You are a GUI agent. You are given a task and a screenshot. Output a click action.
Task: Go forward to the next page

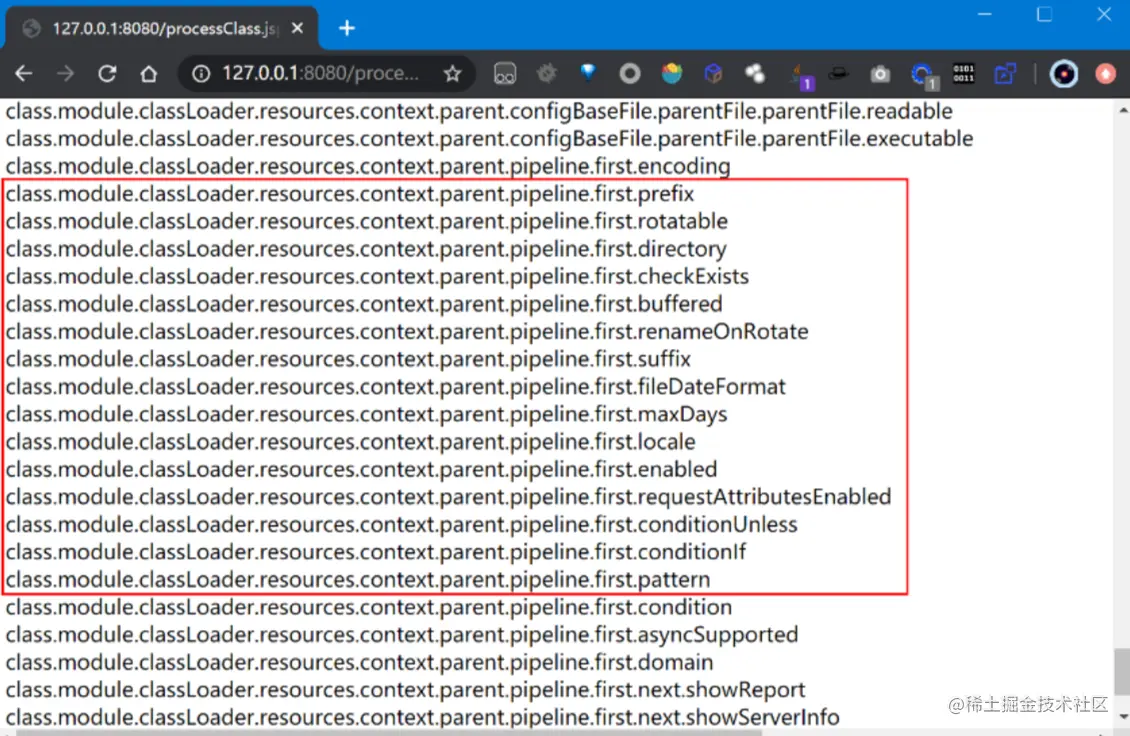(66, 74)
